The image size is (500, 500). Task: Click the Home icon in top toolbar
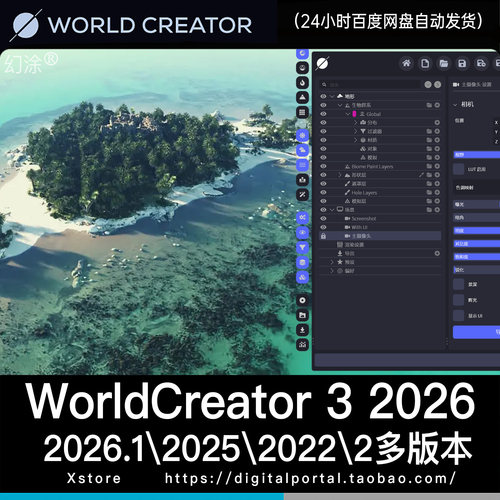tap(406, 63)
